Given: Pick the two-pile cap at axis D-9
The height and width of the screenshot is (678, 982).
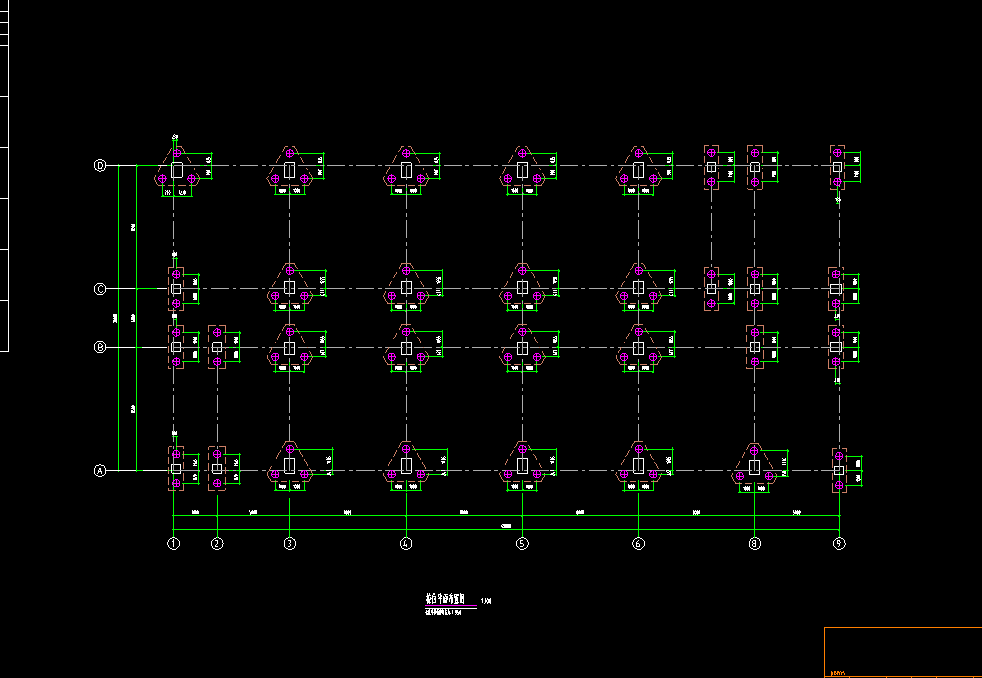Looking at the screenshot, I should (837, 167).
